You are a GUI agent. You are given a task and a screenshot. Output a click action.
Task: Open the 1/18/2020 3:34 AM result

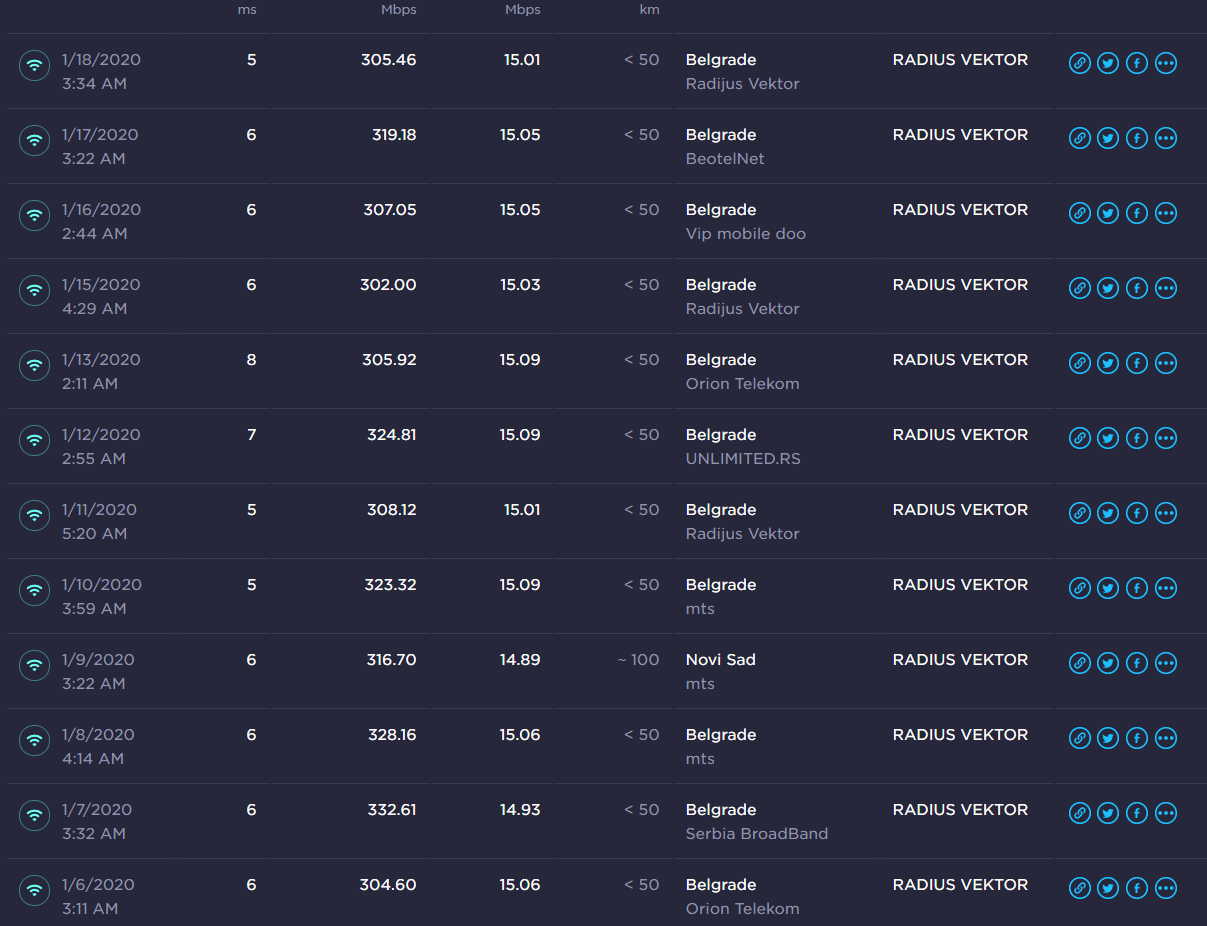pos(100,71)
